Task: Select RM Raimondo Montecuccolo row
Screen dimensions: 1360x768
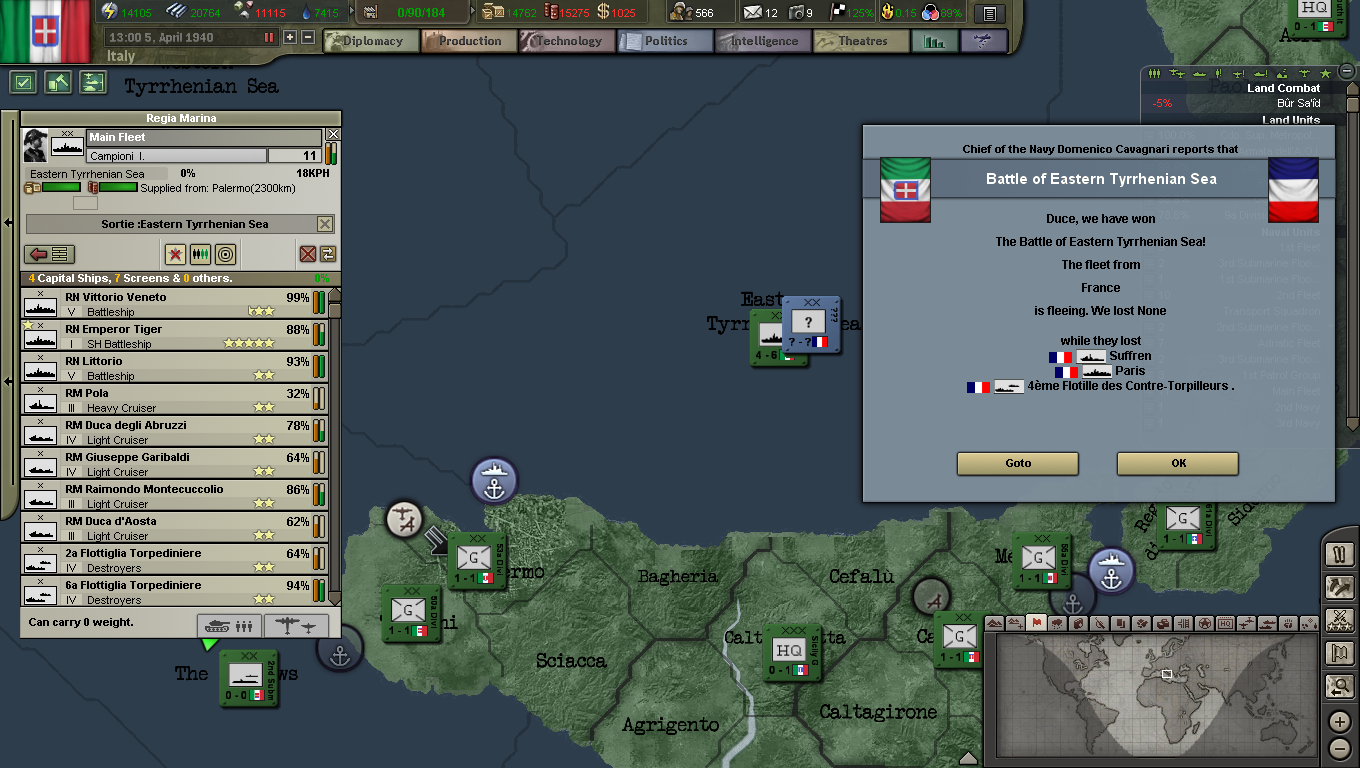Action: point(175,496)
